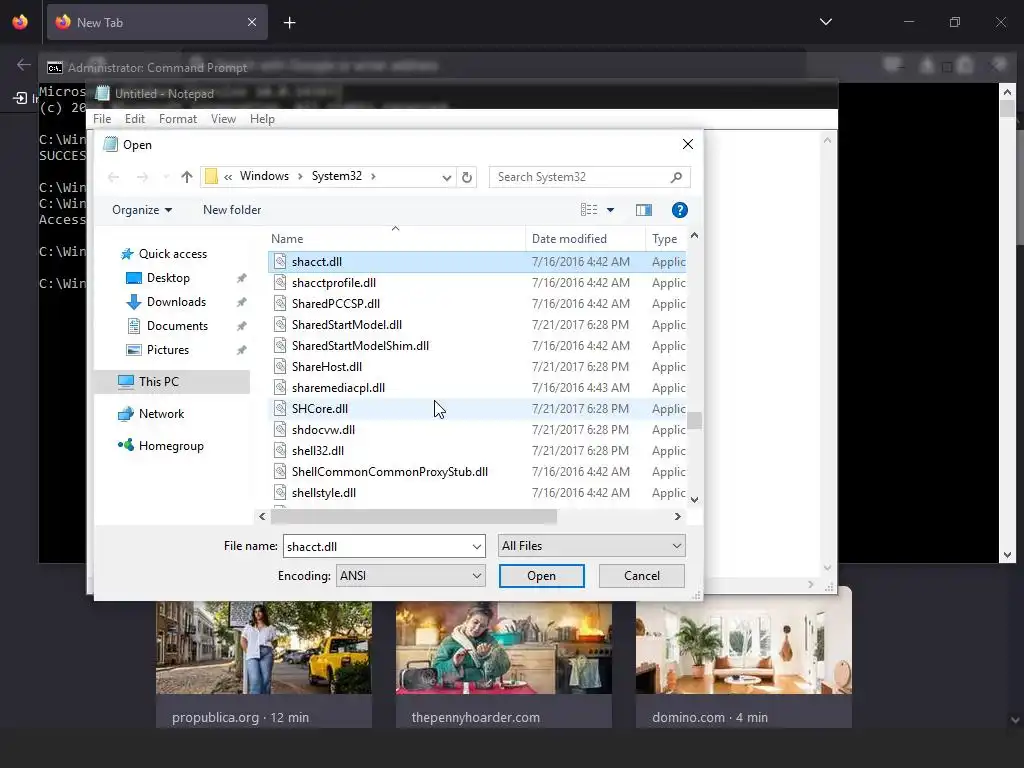This screenshot has height=768, width=1024.
Task: Click the Pictures icon in sidebar
Action: (x=133, y=350)
